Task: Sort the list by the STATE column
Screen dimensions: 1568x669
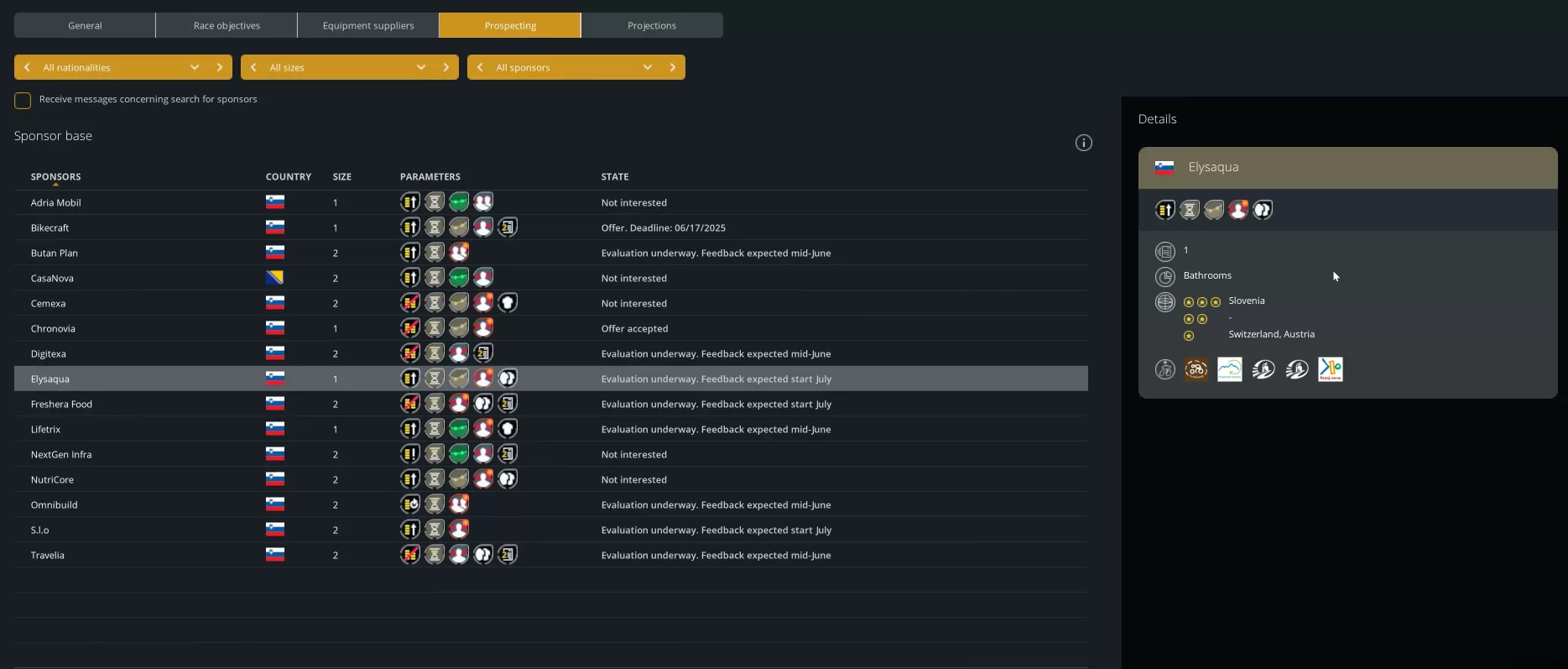Action: coord(615,177)
